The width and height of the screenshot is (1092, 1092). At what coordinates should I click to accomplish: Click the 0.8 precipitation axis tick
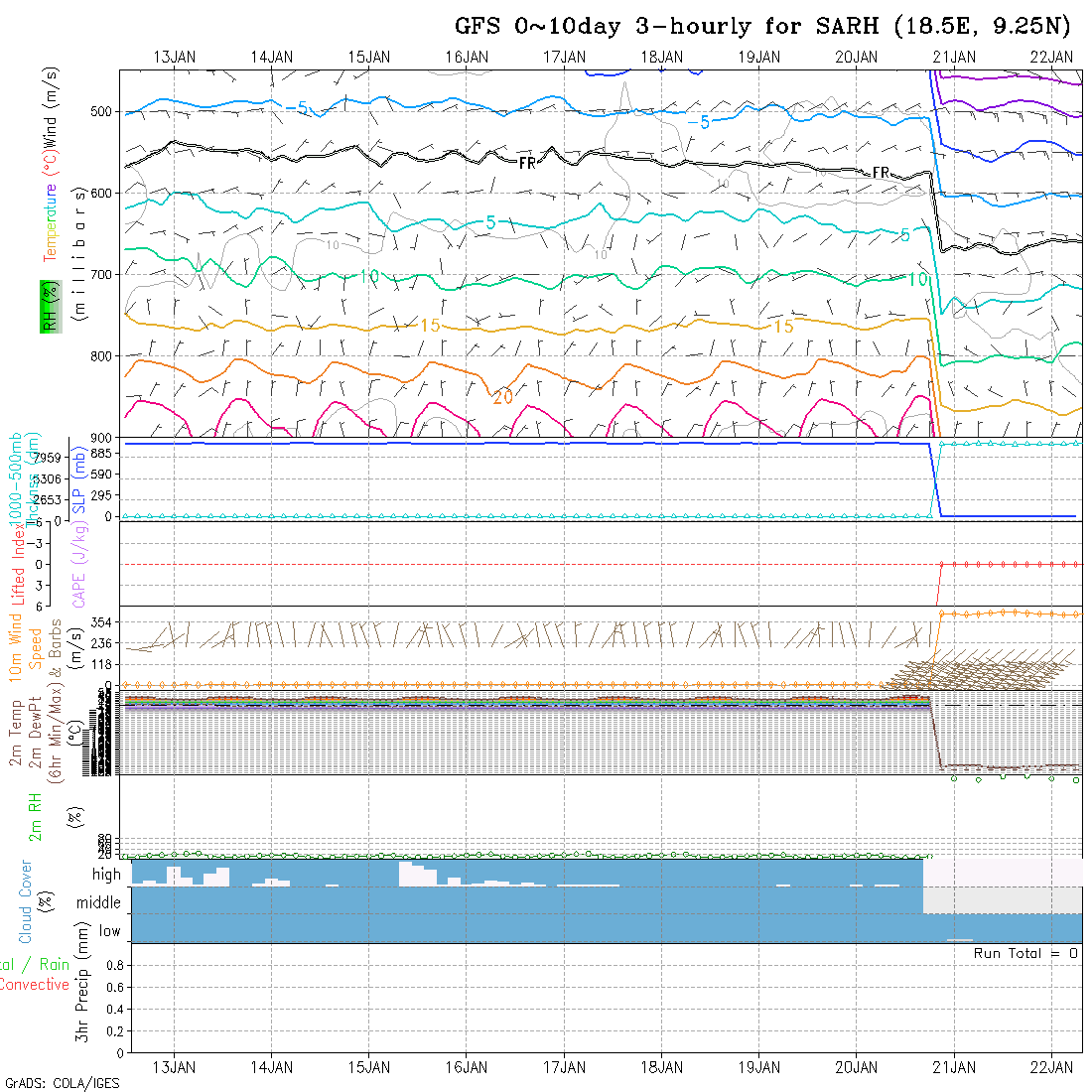[111, 965]
